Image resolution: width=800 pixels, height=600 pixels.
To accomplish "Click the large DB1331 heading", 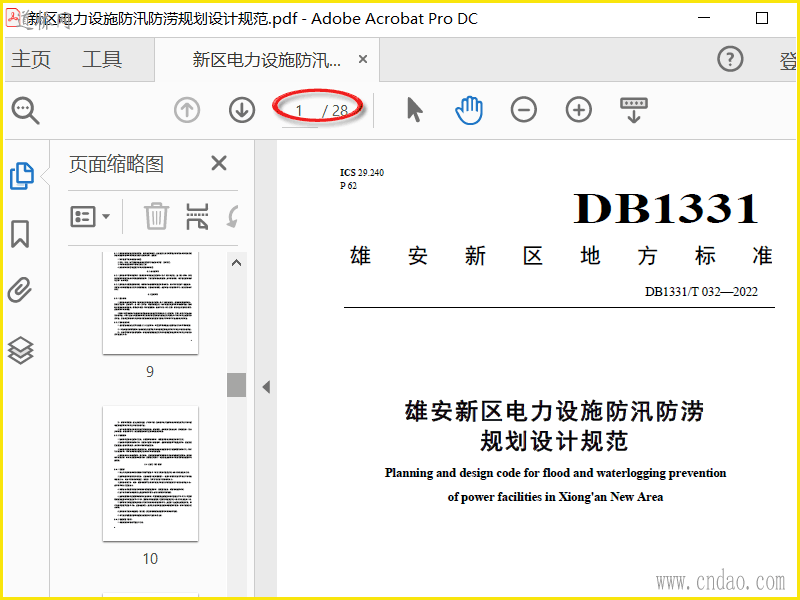I will click(x=666, y=208).
